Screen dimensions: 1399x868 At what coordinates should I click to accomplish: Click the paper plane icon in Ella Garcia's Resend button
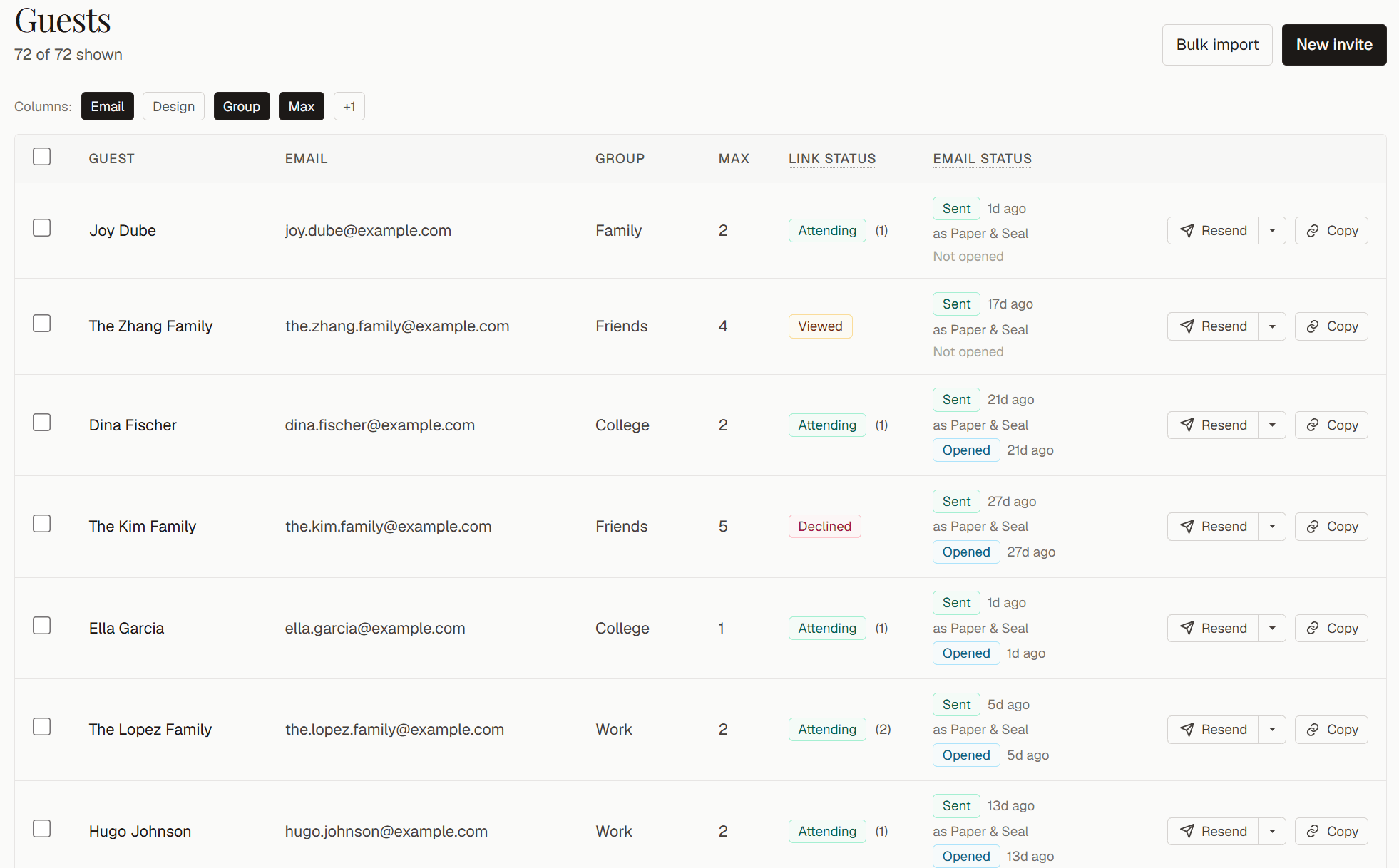pos(1187,629)
